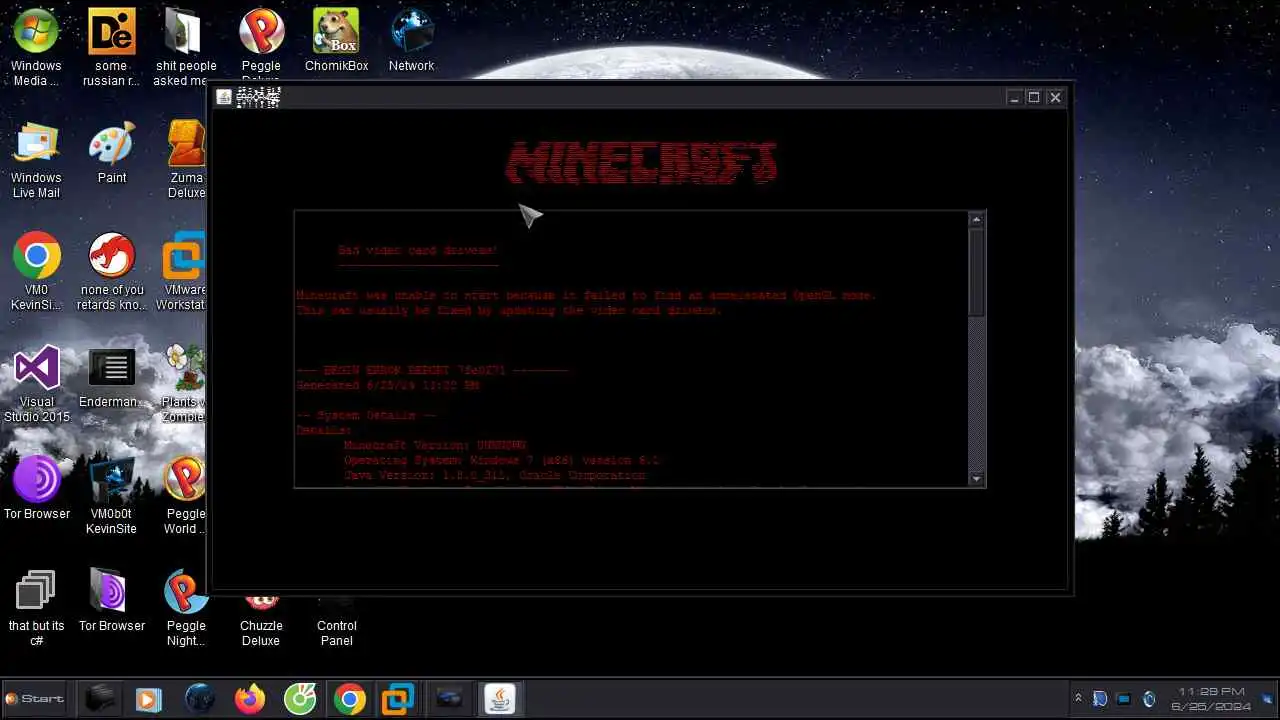Click the Start button on the taskbar

(35, 699)
